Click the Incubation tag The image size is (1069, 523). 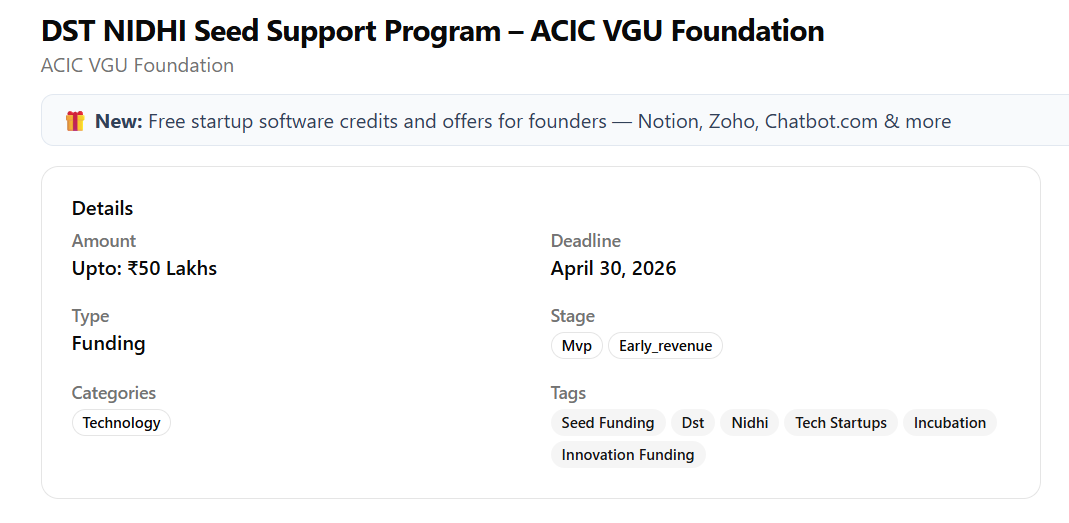click(x=949, y=423)
